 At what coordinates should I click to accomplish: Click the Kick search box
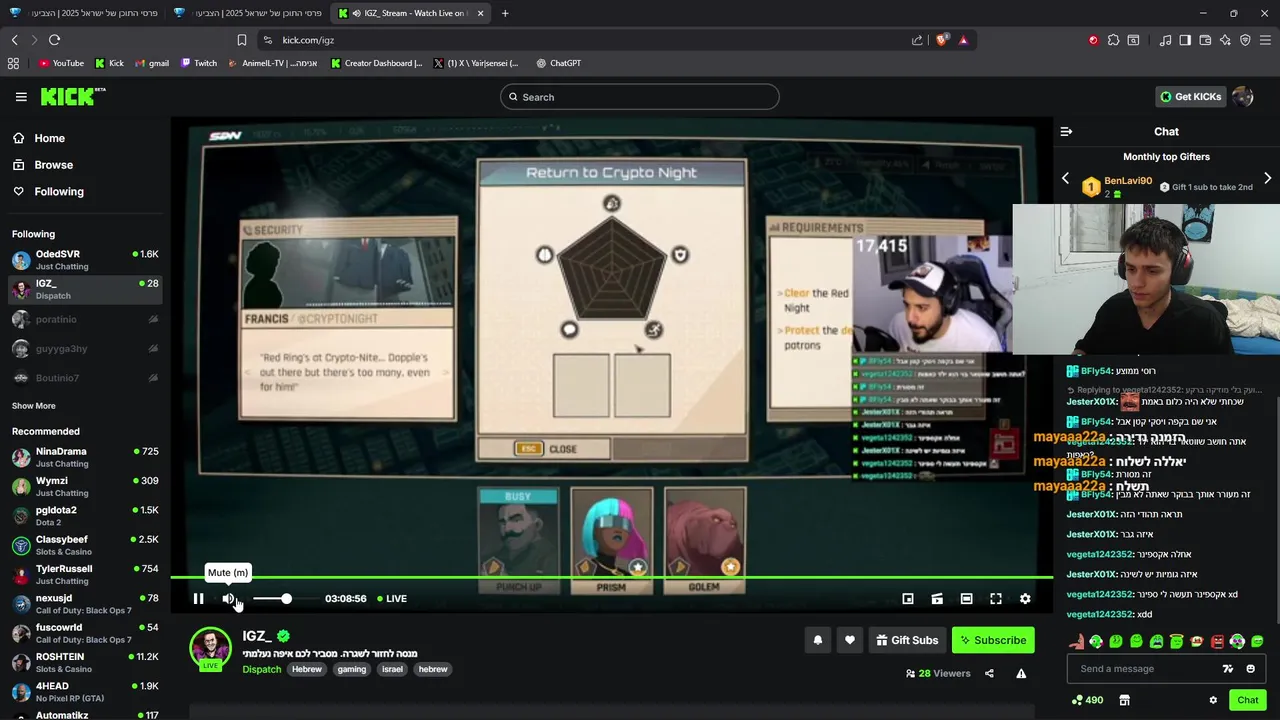click(640, 97)
